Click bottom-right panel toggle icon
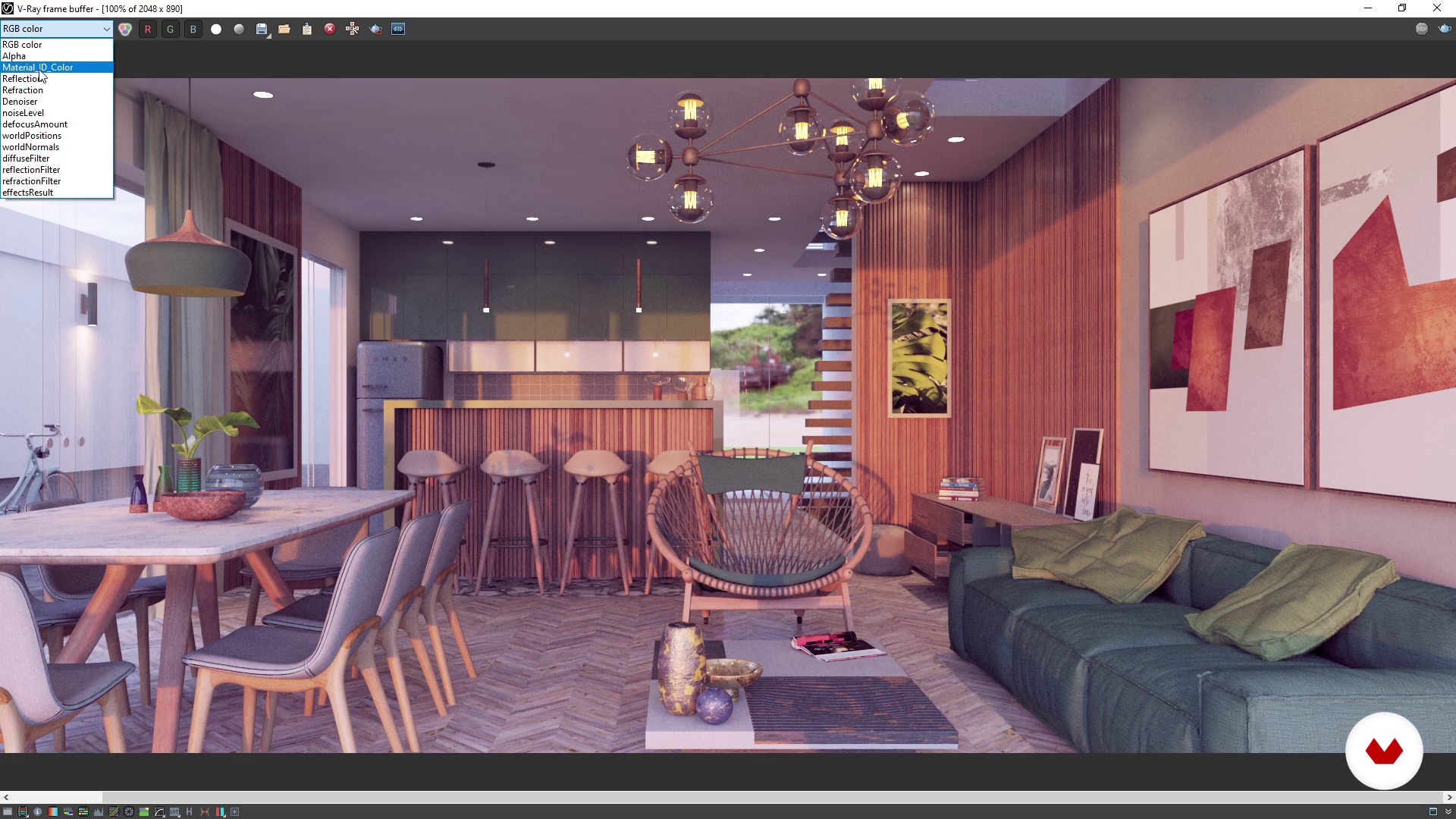 pos(1433,811)
